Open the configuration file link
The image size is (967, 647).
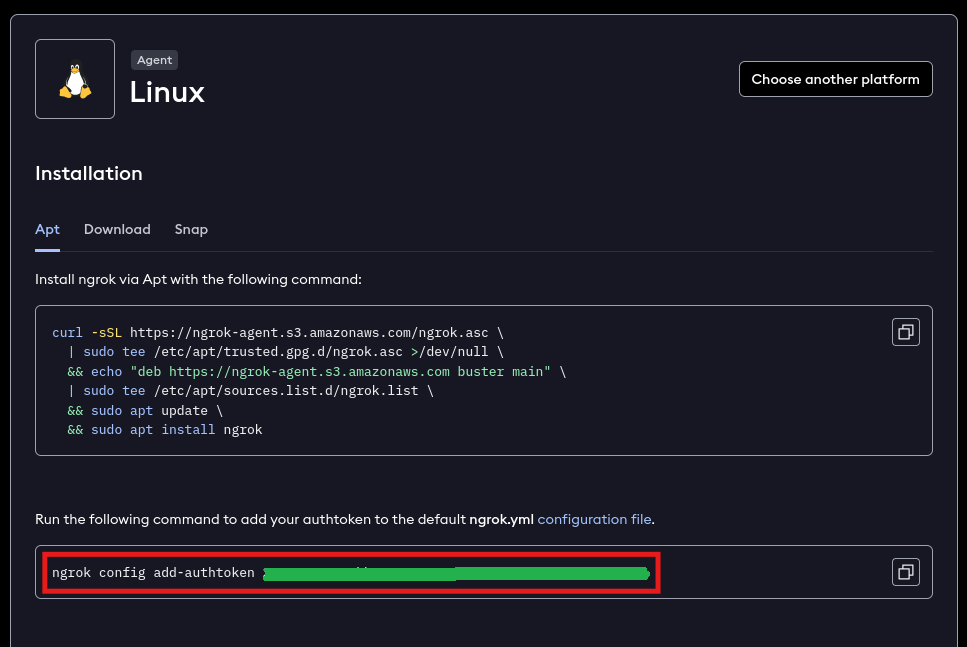pos(594,519)
